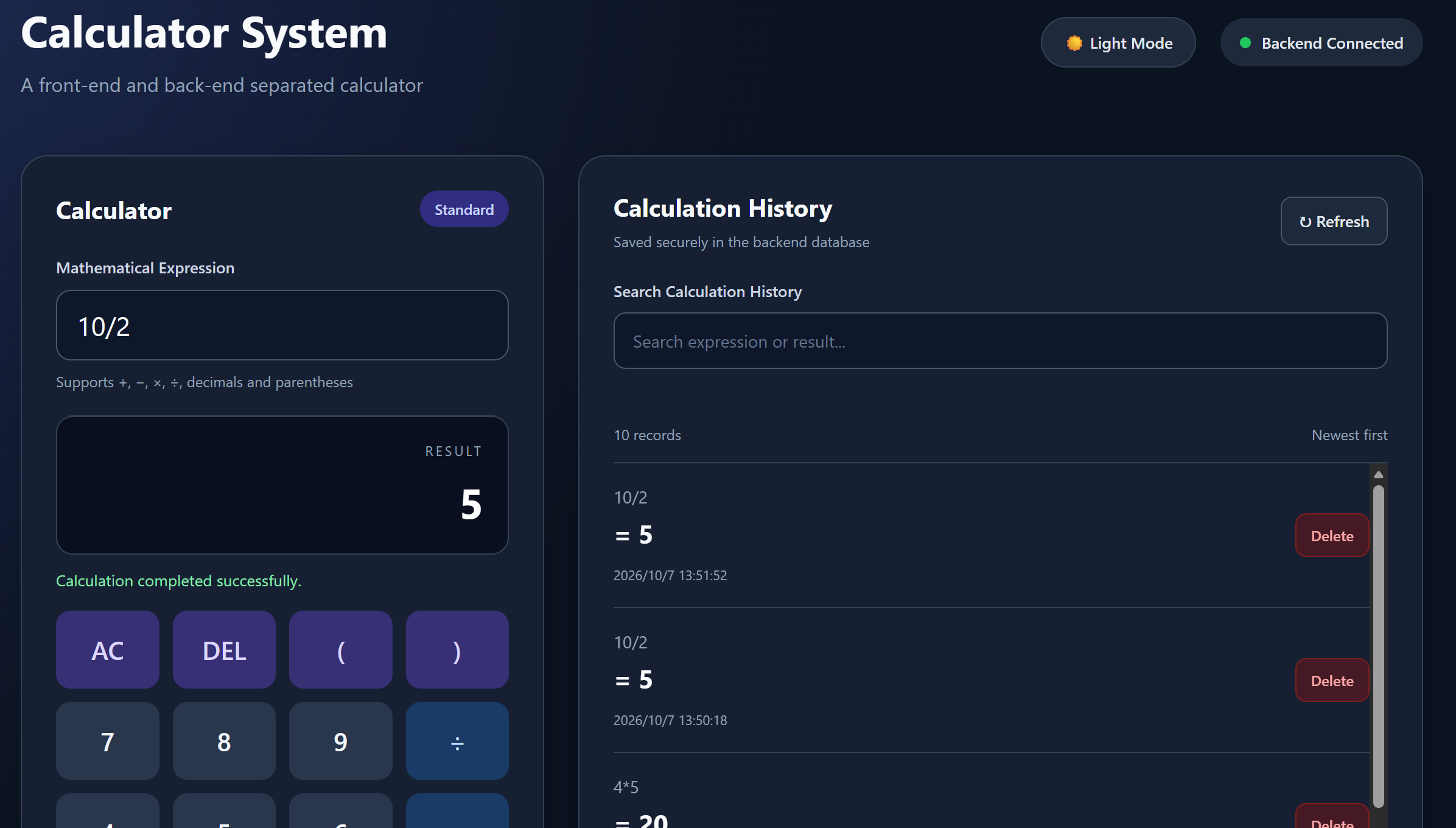The width and height of the screenshot is (1456, 828).
Task: Click the 4*5 history expression
Action: tap(626, 787)
